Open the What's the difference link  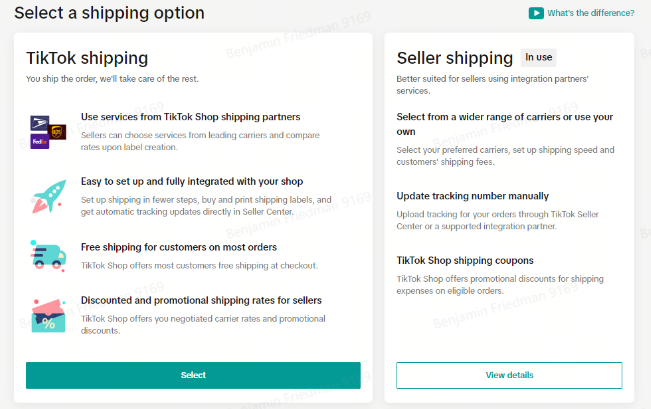pyautogui.click(x=590, y=13)
